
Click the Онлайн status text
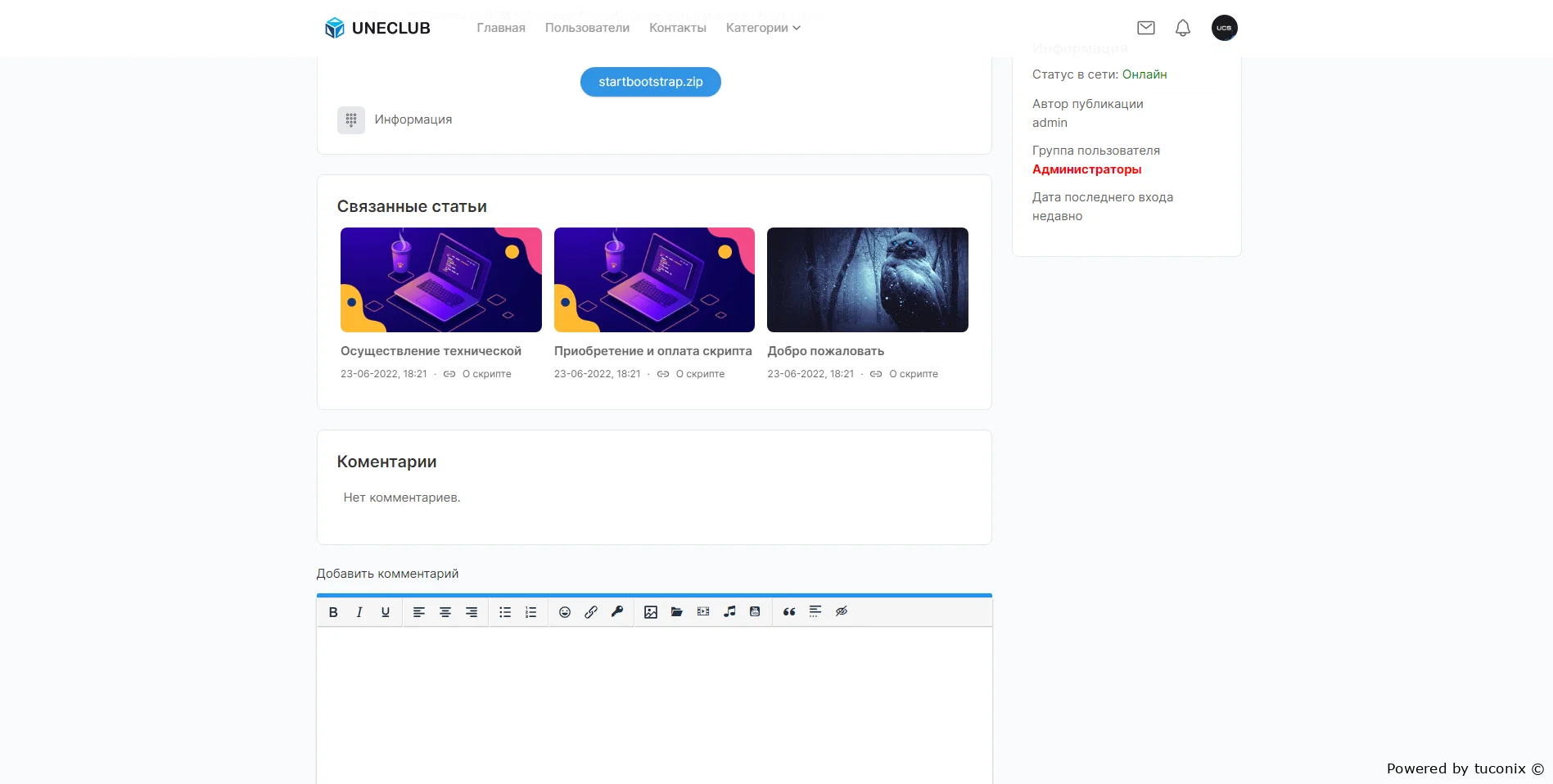[1144, 74]
